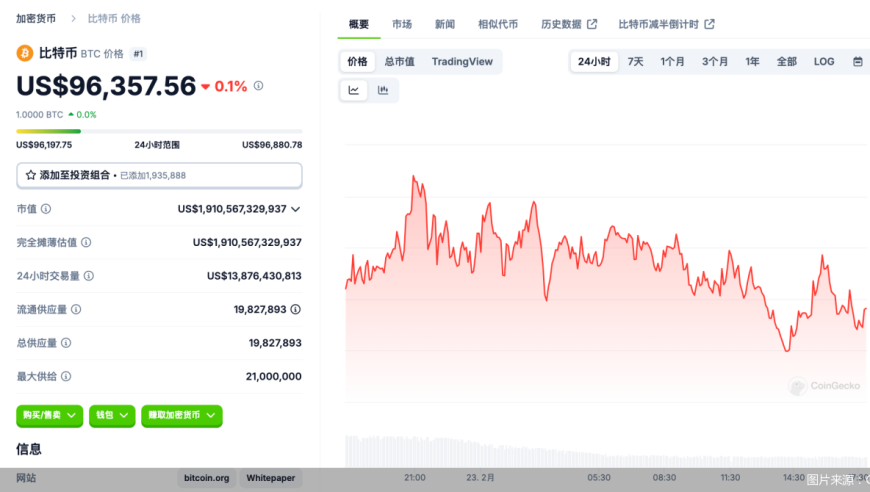Select the 24小时 time range
This screenshot has width=870, height=492.
click(x=594, y=62)
